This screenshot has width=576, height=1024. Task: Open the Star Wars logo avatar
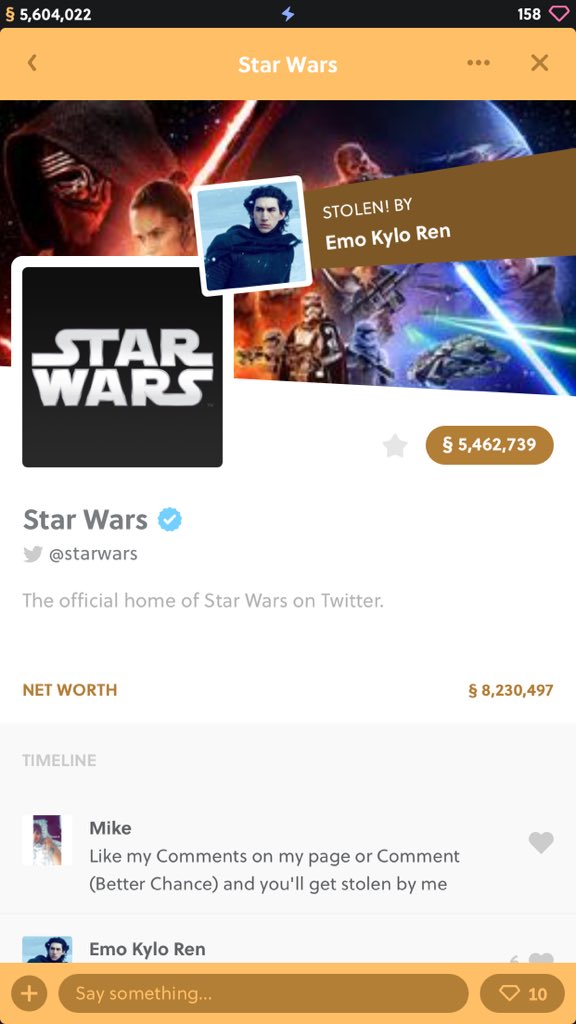point(122,367)
